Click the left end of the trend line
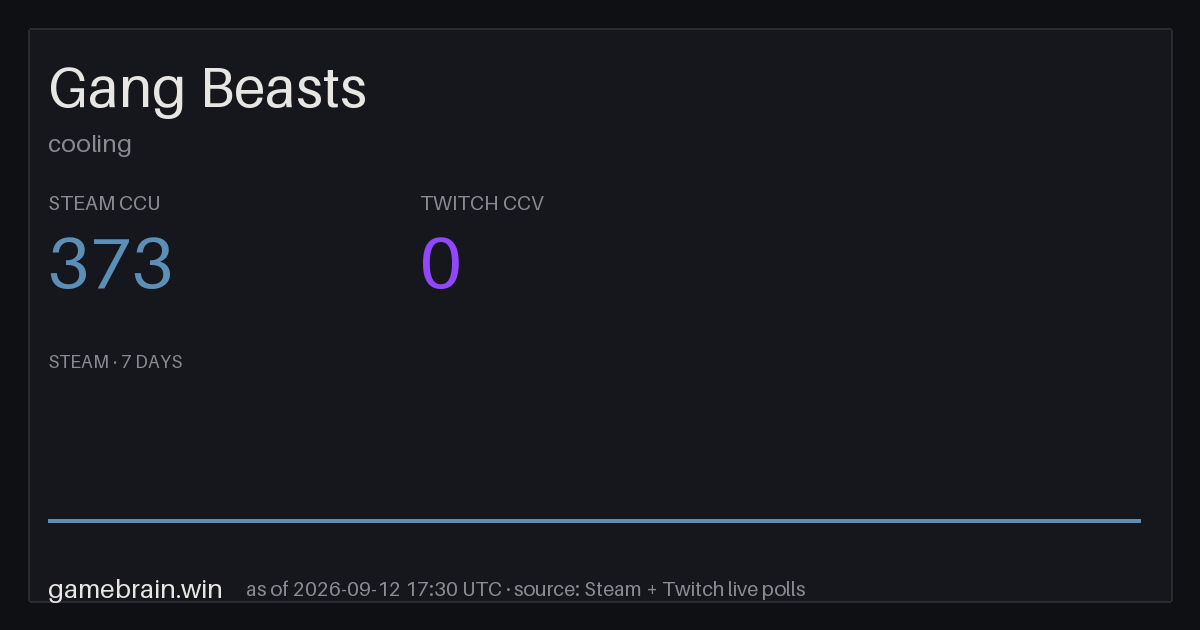Screen dimensions: 1200x630 point(50,520)
